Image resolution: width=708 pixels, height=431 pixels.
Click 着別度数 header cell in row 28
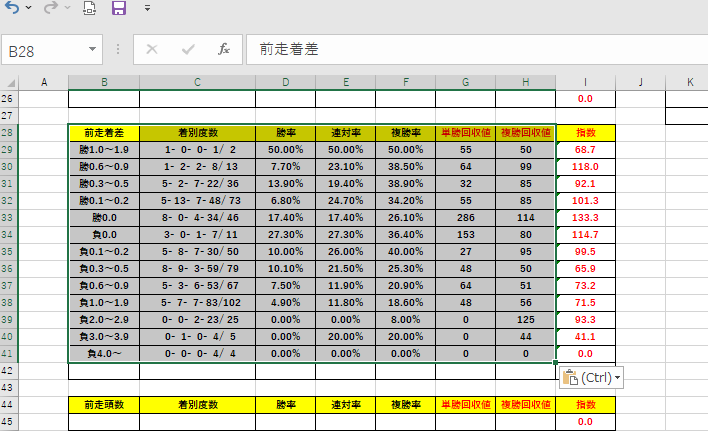pos(197,133)
